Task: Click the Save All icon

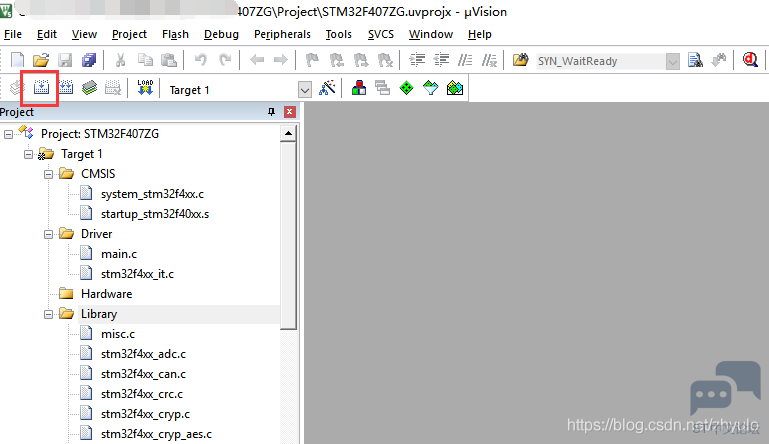Action: [89, 60]
